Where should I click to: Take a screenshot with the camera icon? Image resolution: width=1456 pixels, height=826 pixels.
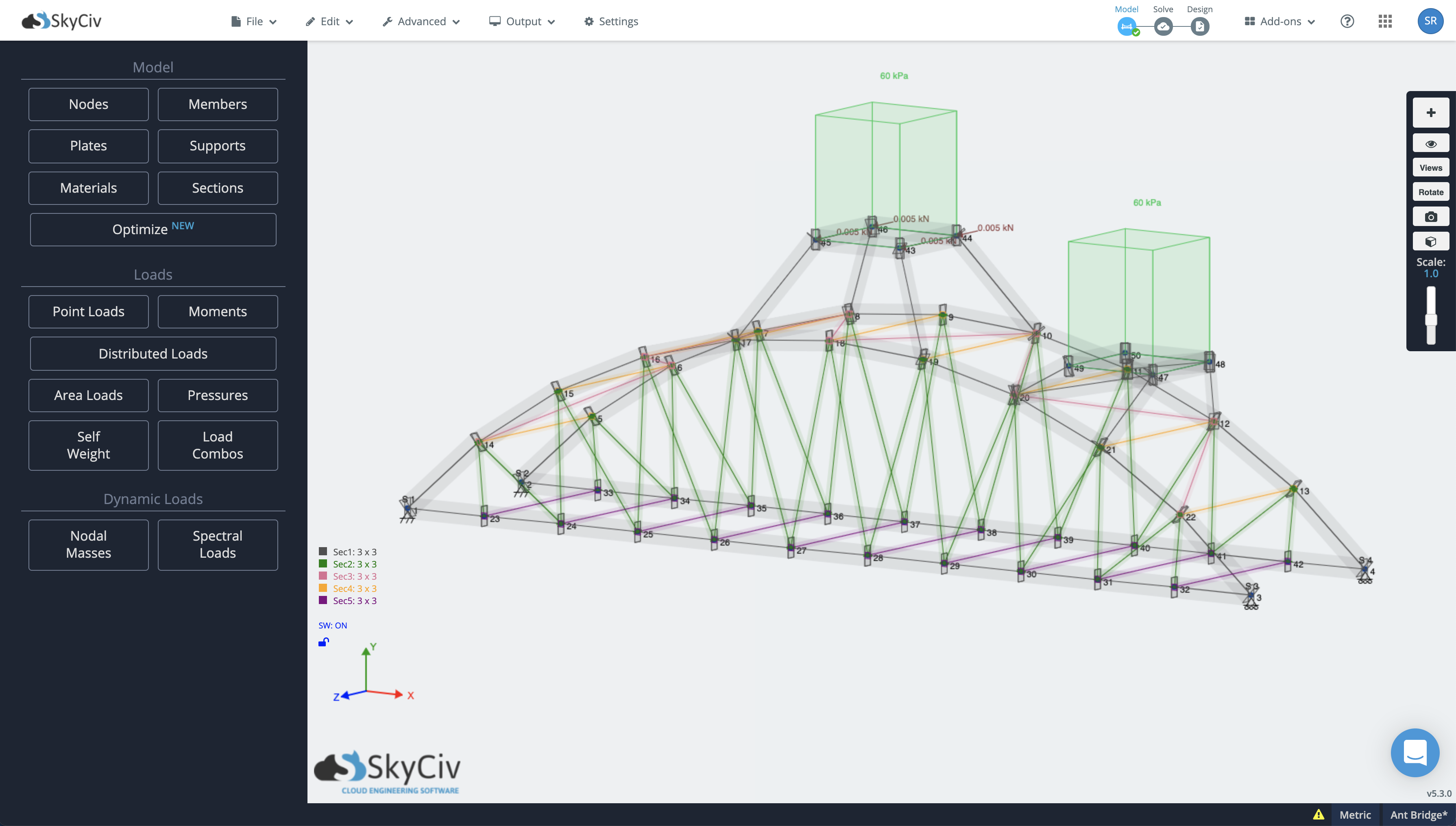(x=1430, y=217)
